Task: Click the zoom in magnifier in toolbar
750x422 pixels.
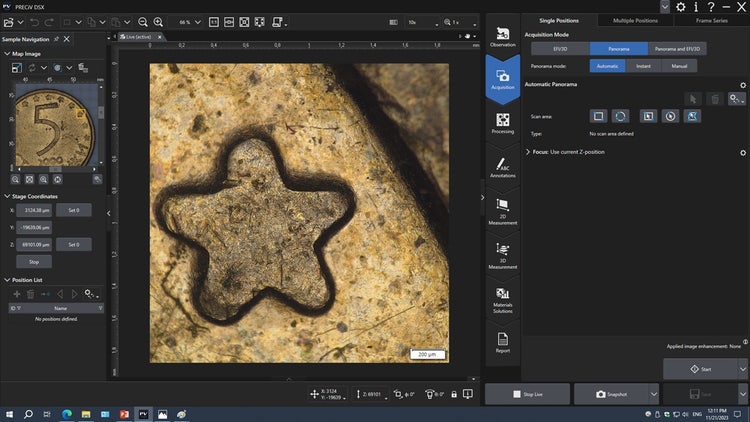Action: pyautogui.click(x=158, y=21)
